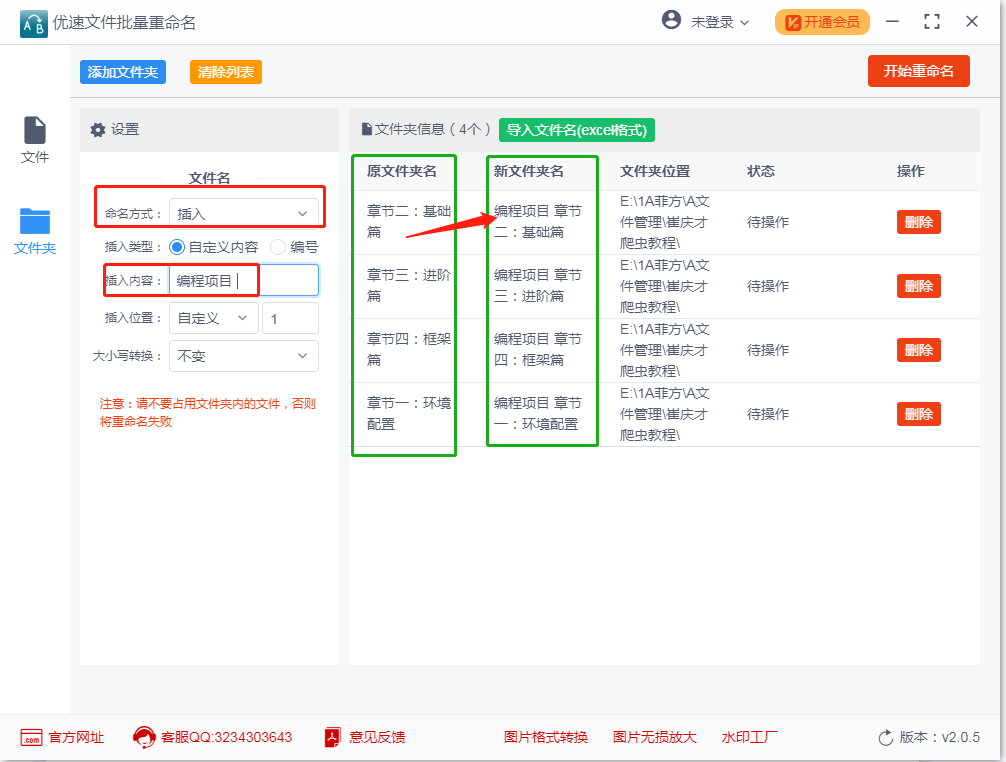Select the 编号 radio button

pyautogui.click(x=279, y=247)
